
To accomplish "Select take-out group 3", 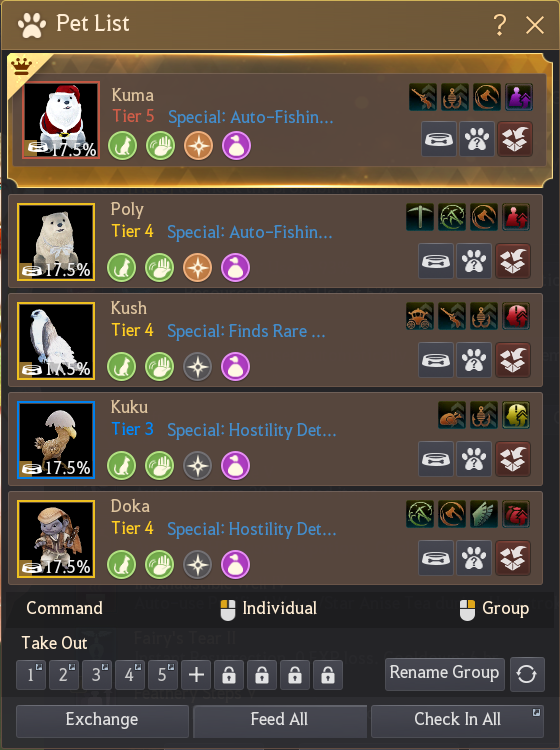I will coord(97,675).
